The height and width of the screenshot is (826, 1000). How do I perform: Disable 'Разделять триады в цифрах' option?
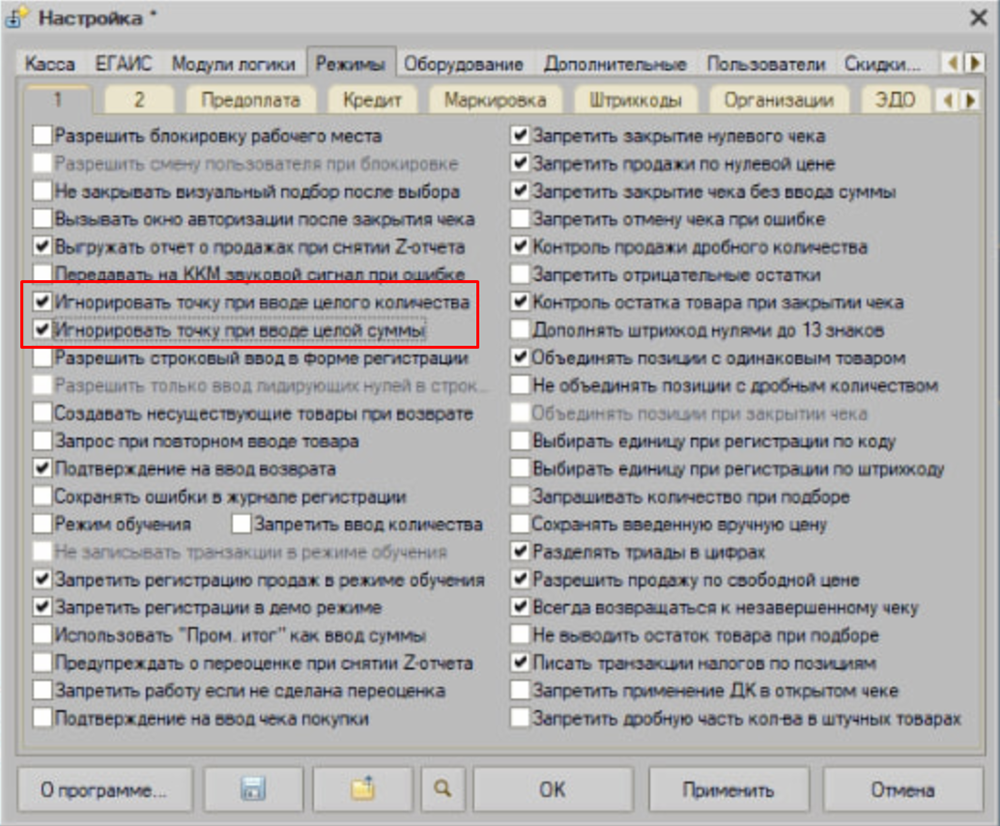(x=519, y=552)
